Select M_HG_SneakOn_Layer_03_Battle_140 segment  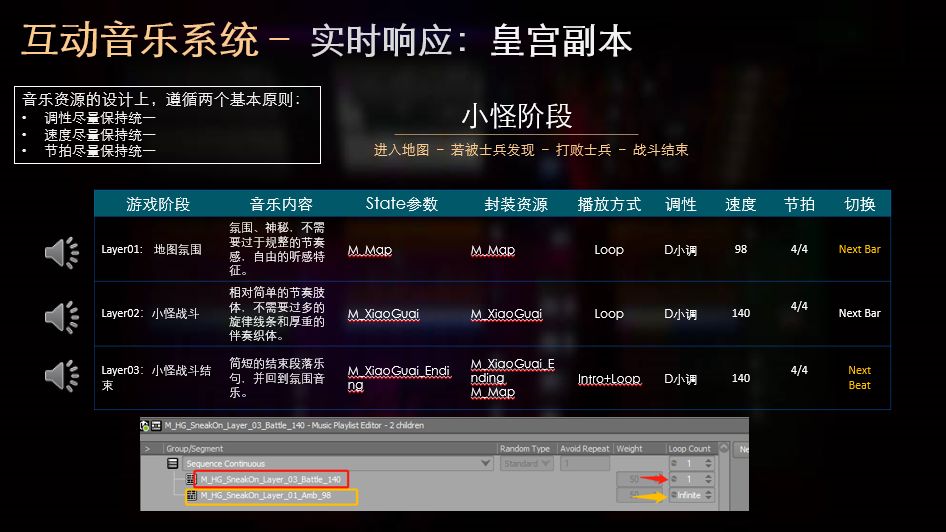coord(271,479)
